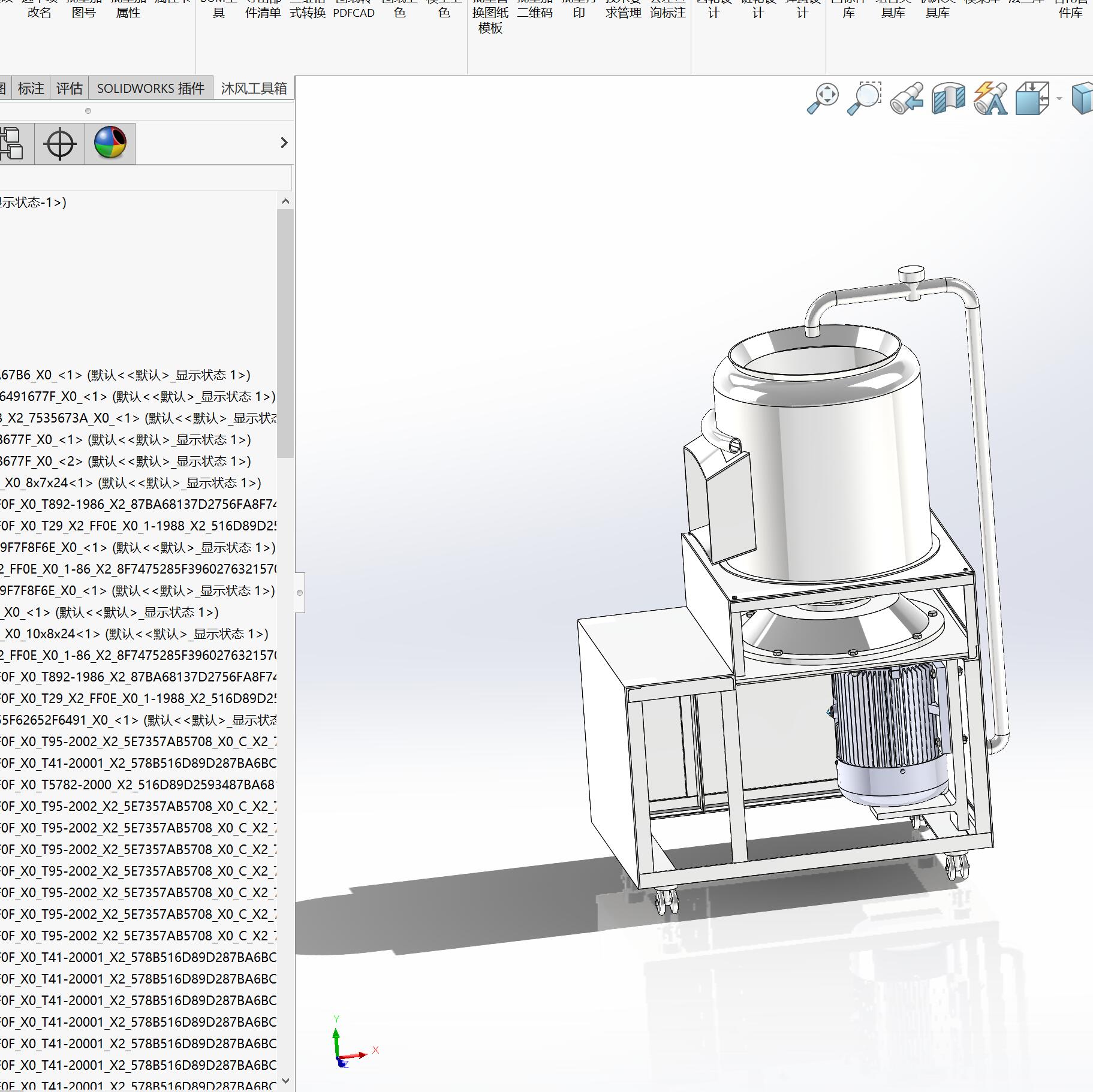Select tree row T5782-2000_X2_516D89D2593487BA68
The width and height of the screenshot is (1093, 1092).
click(x=138, y=785)
